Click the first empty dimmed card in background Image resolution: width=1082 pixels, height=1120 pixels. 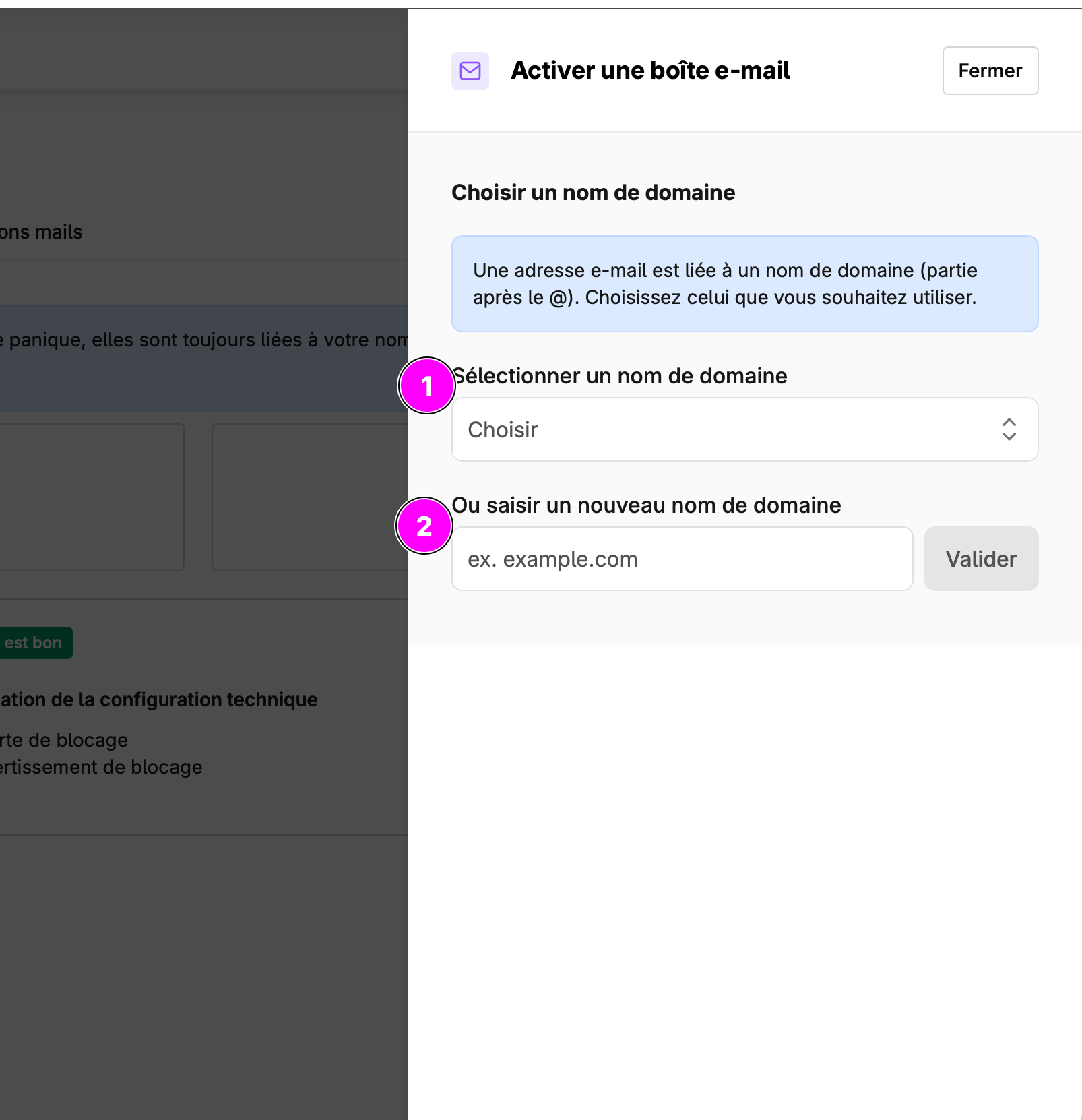tap(92, 497)
